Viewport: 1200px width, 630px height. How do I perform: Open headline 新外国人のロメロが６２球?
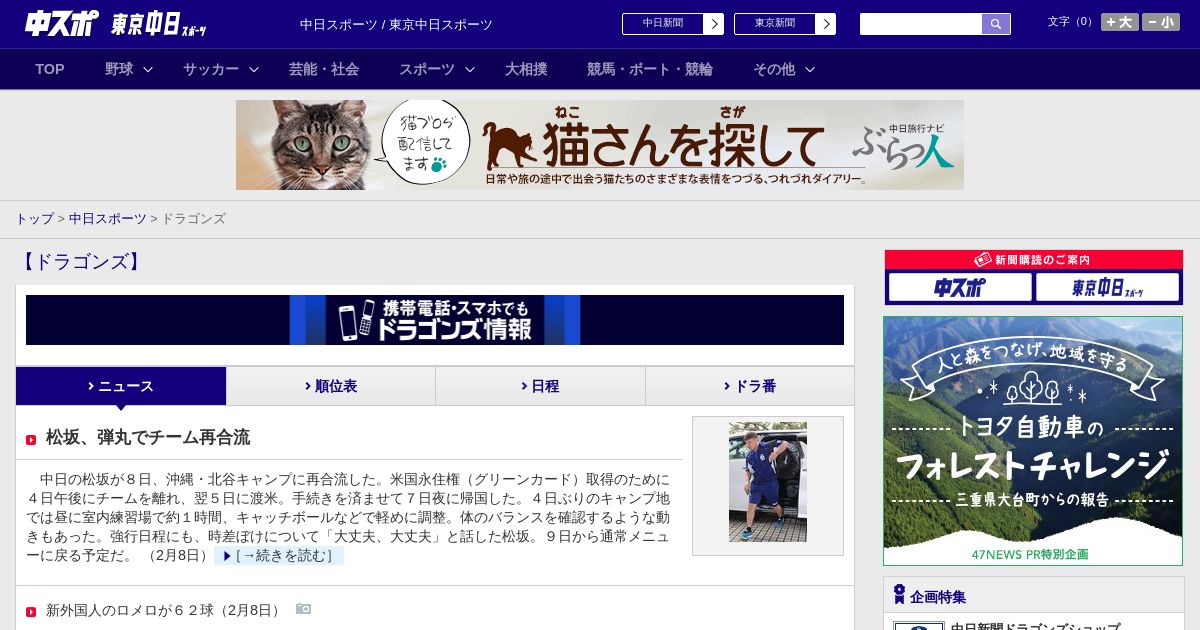pyautogui.click(x=166, y=610)
